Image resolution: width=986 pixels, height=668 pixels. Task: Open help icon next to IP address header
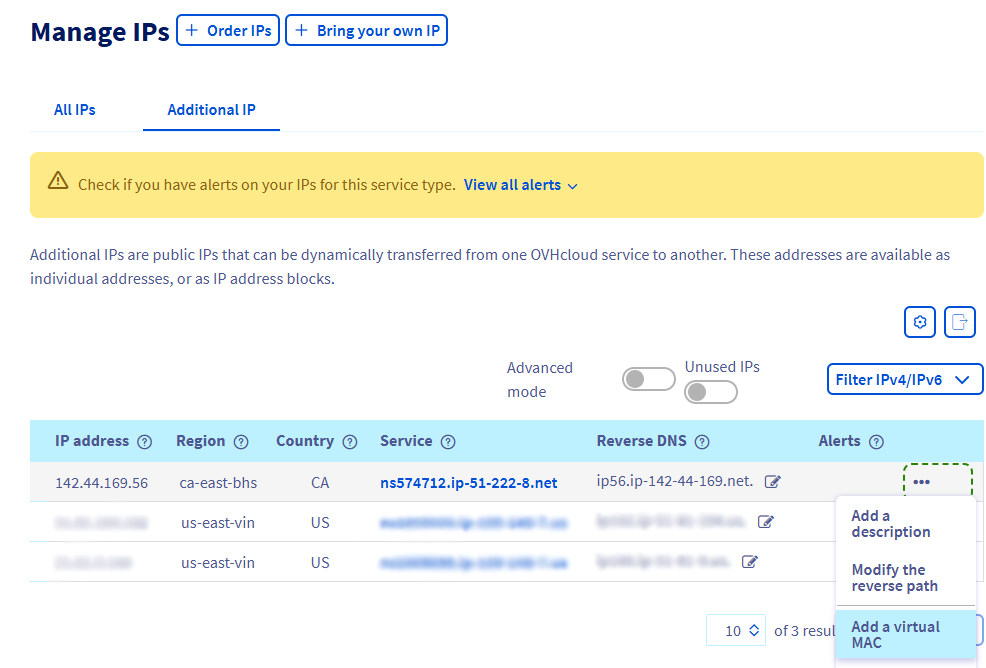coord(145,442)
